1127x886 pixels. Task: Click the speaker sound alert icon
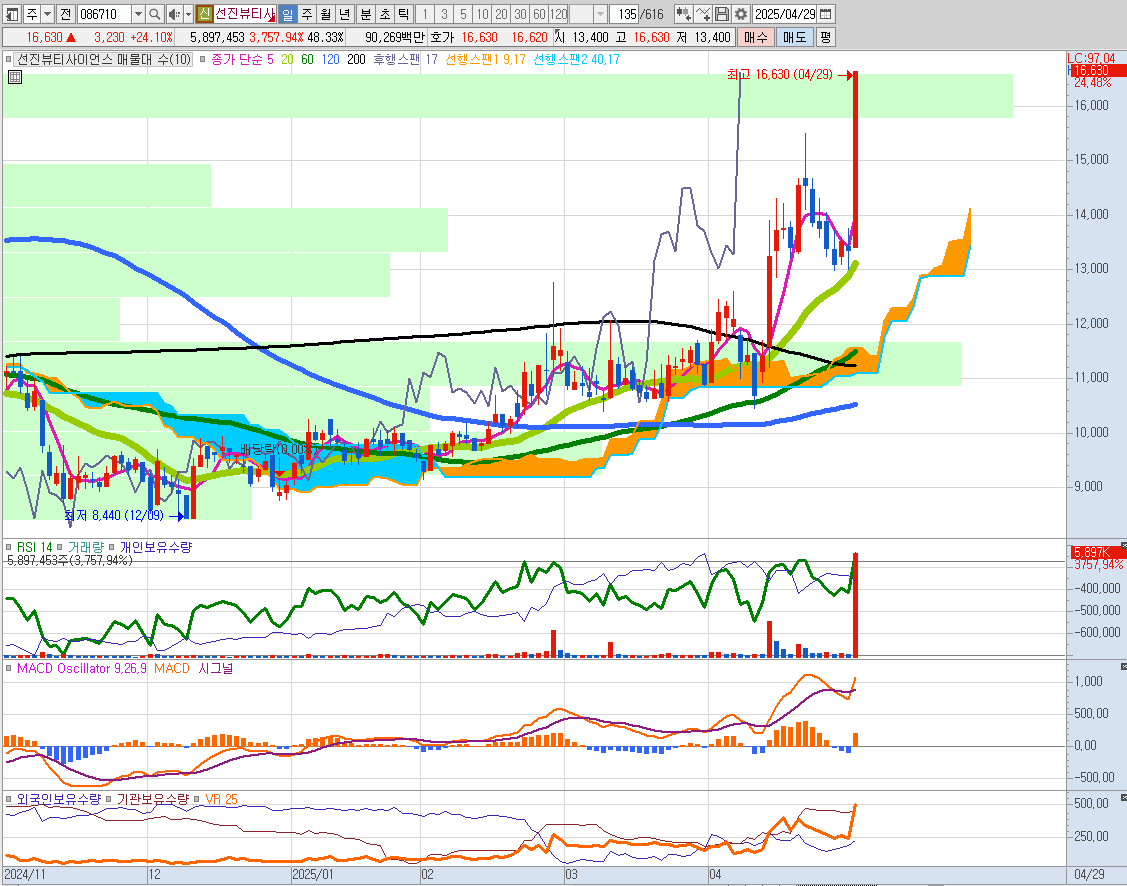174,14
